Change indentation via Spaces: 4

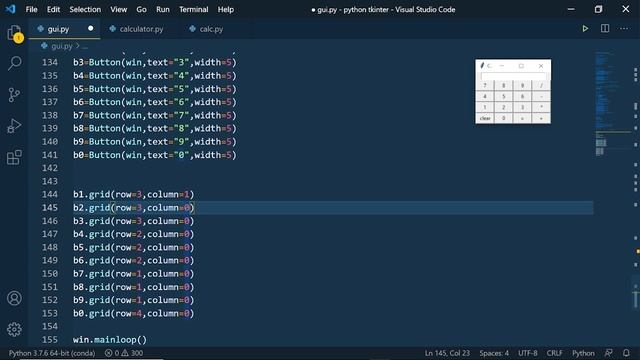pyautogui.click(x=494, y=353)
